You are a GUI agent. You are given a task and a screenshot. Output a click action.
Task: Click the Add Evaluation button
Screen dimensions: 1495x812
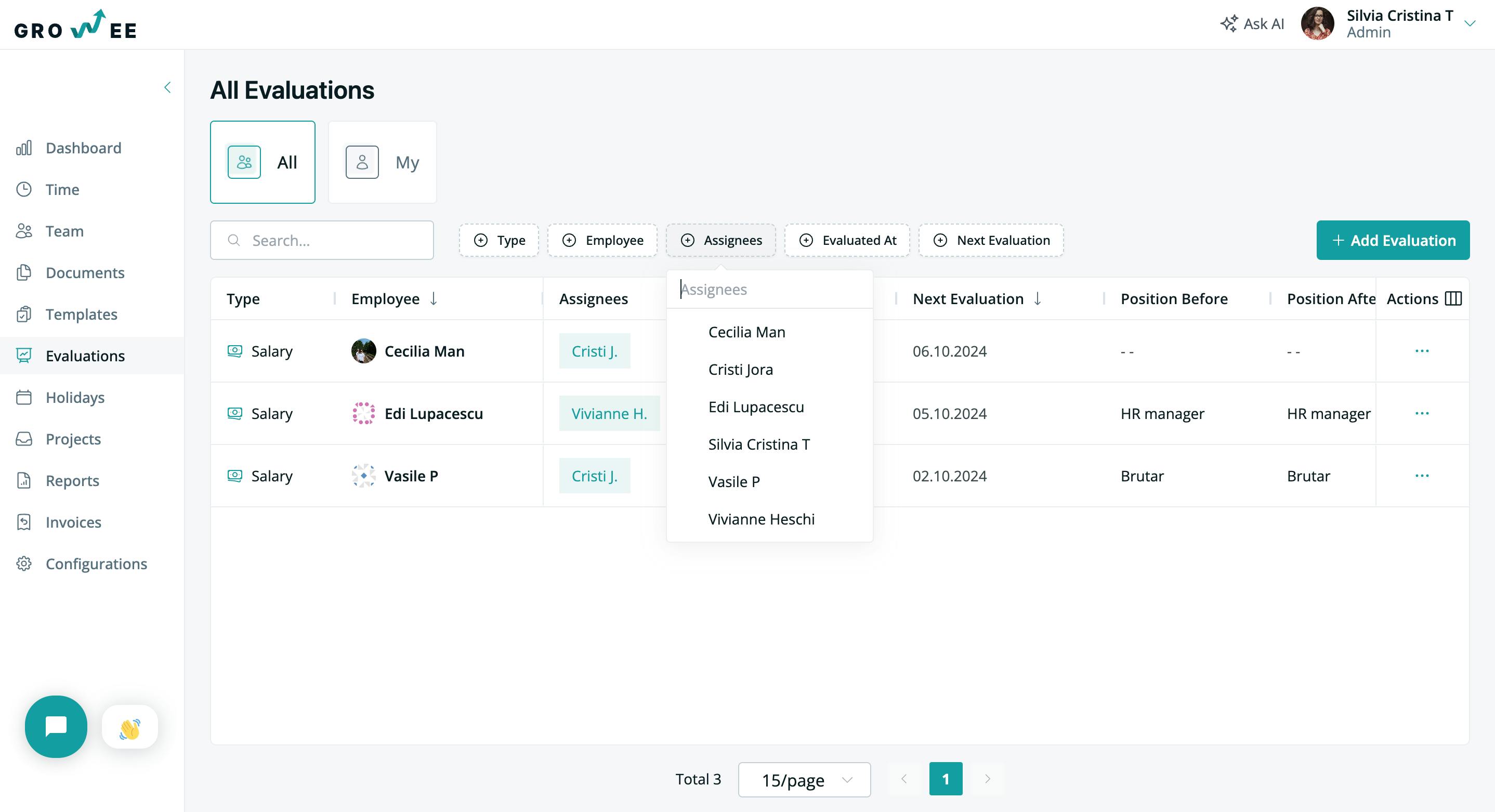tap(1393, 240)
